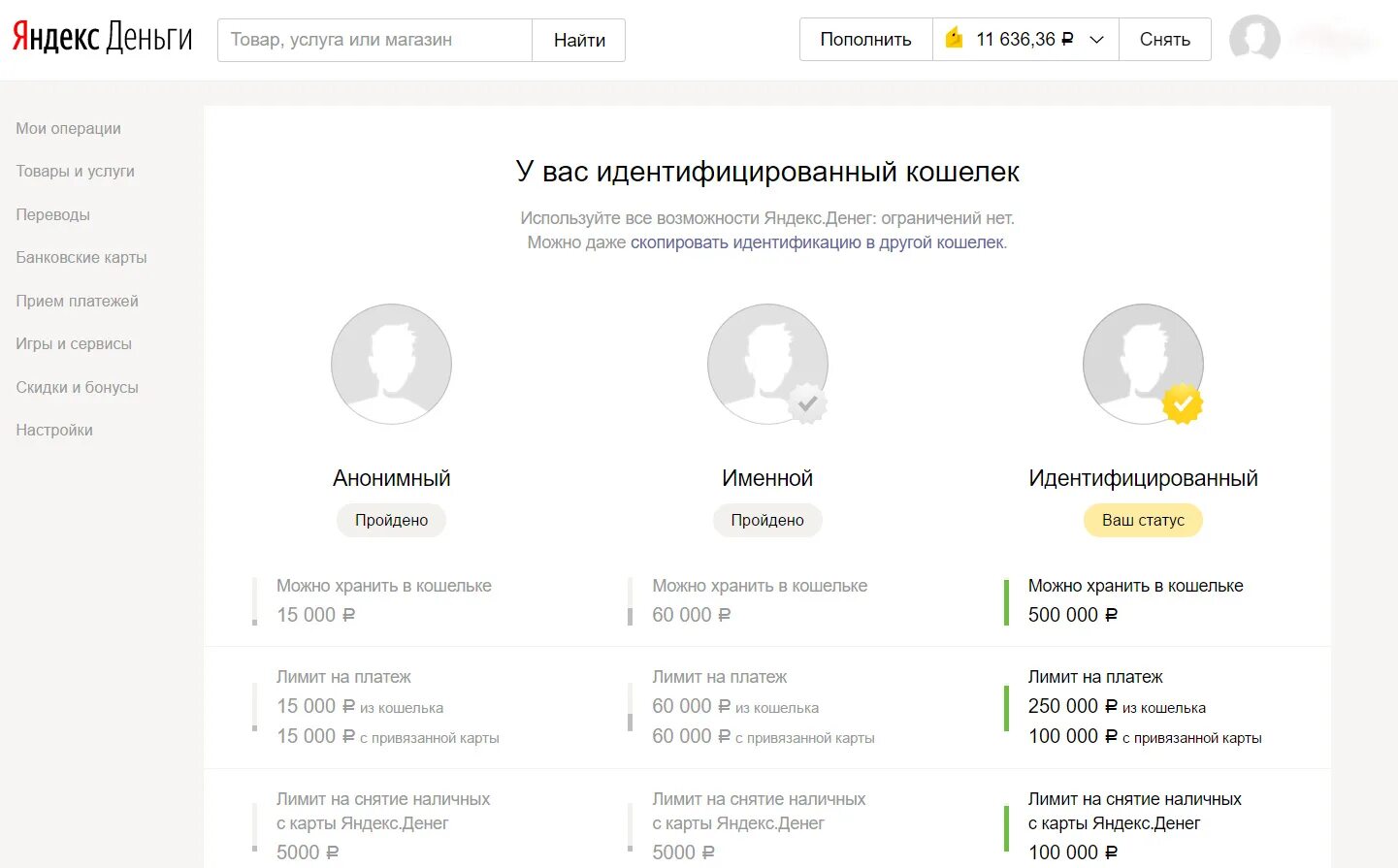Click the yellow wallet icon beside balance
The height and width of the screenshot is (868, 1398).
955,39
